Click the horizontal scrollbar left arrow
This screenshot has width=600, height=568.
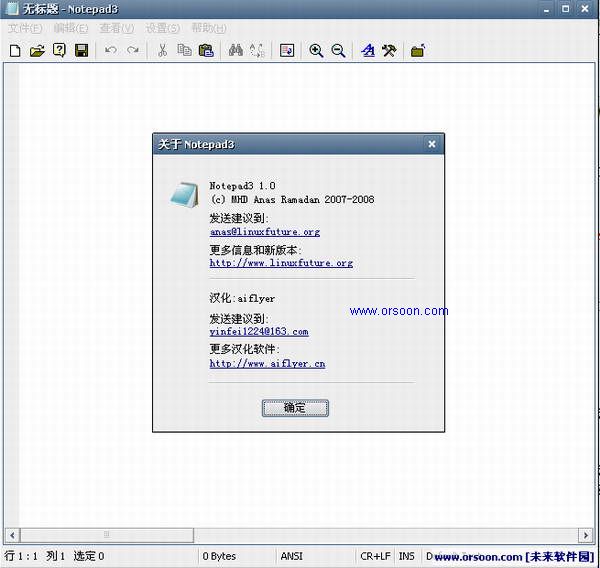click(x=12, y=535)
